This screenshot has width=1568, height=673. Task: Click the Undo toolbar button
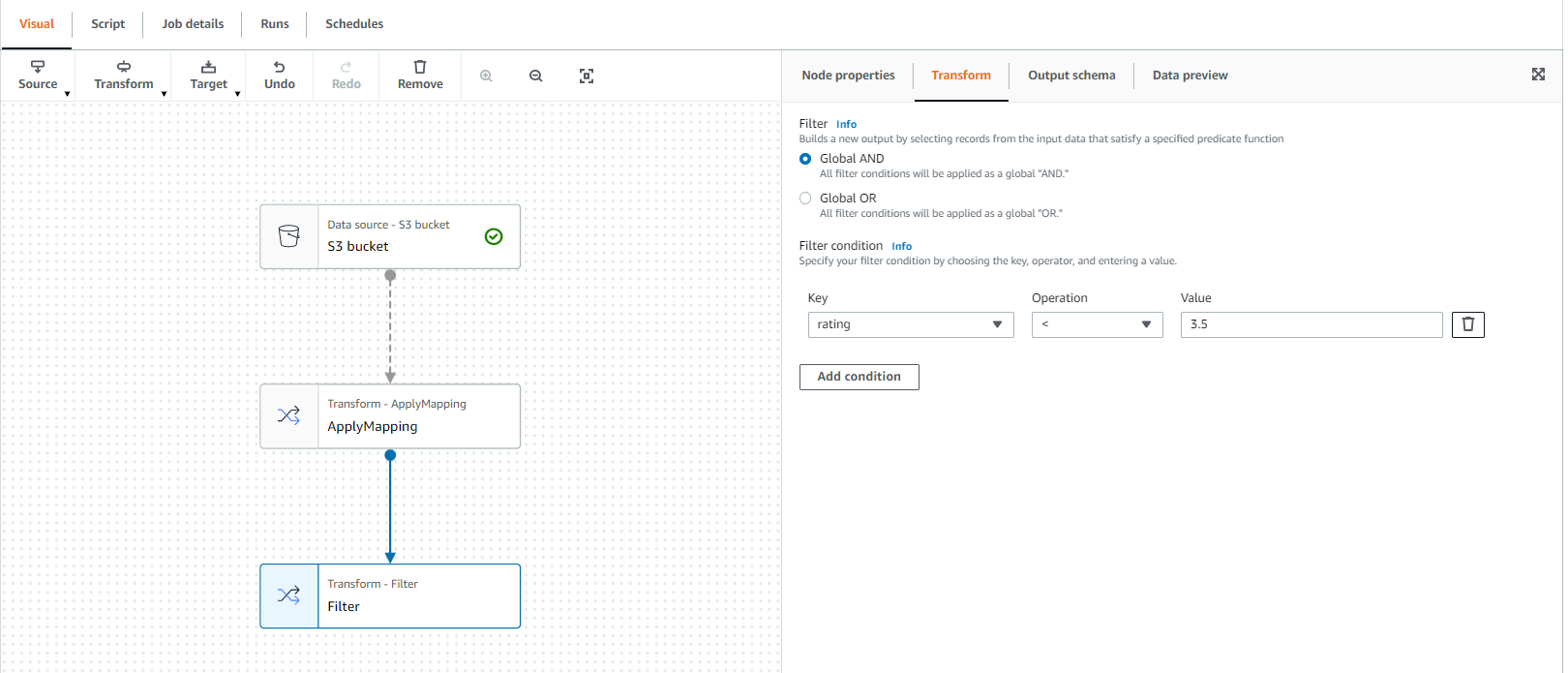(x=280, y=76)
